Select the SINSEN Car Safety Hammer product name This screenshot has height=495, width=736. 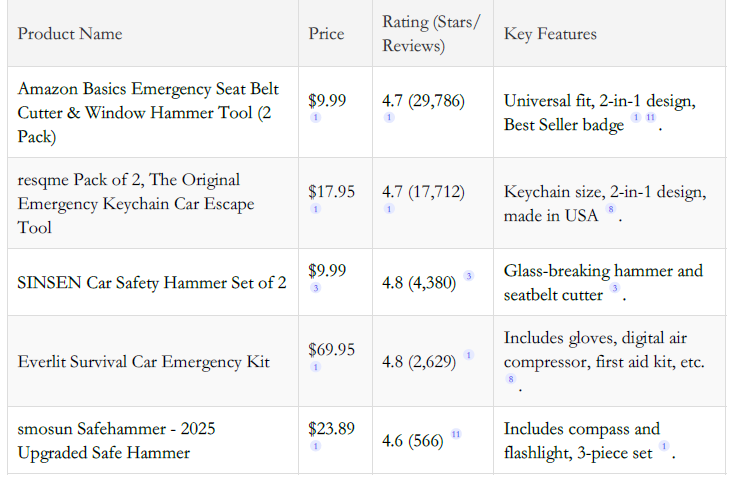point(151,282)
